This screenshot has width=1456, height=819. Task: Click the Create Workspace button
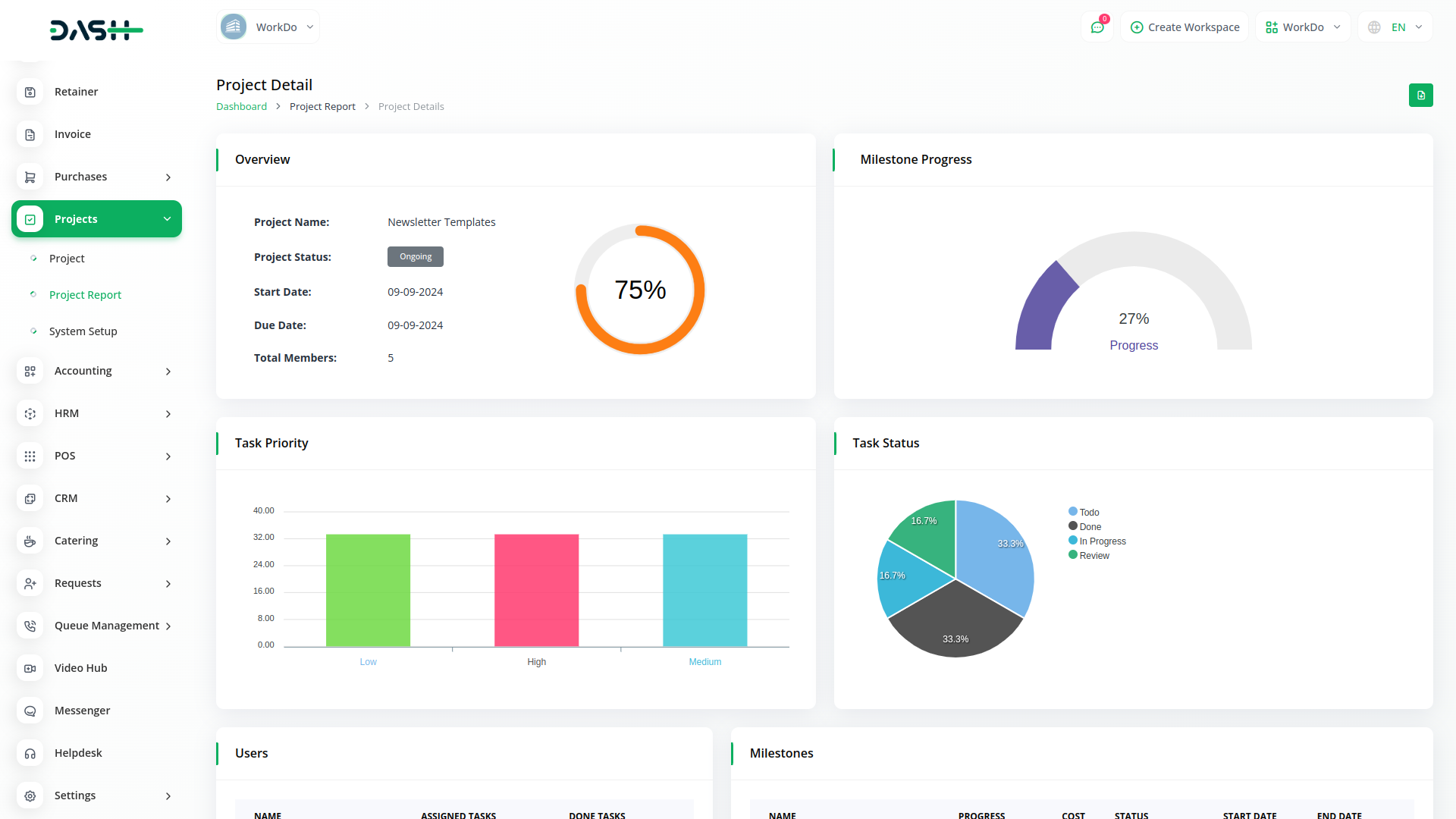(1184, 27)
